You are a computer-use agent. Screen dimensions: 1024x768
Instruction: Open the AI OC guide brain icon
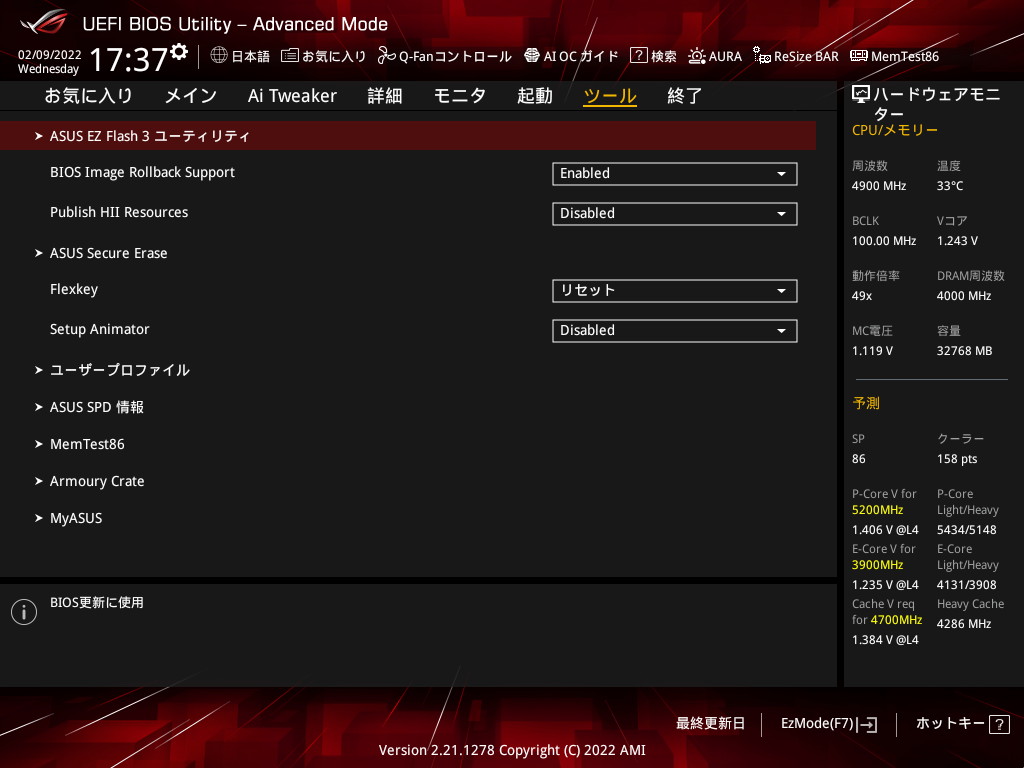[532, 56]
